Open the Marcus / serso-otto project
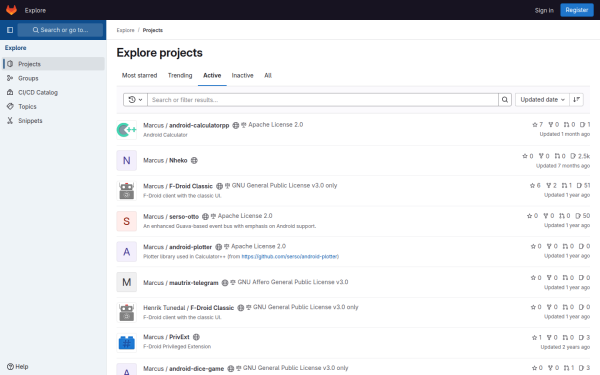Image resolution: width=600 pixels, height=375 pixels. 171,217
